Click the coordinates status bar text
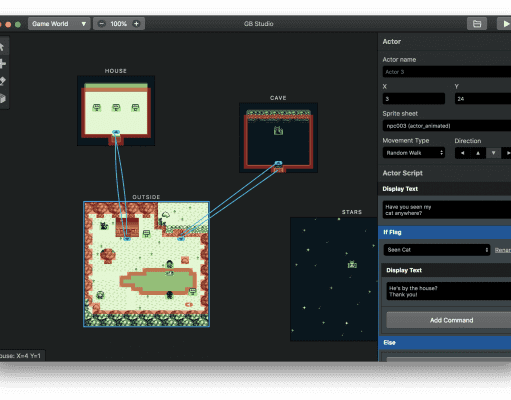 (x=20, y=356)
